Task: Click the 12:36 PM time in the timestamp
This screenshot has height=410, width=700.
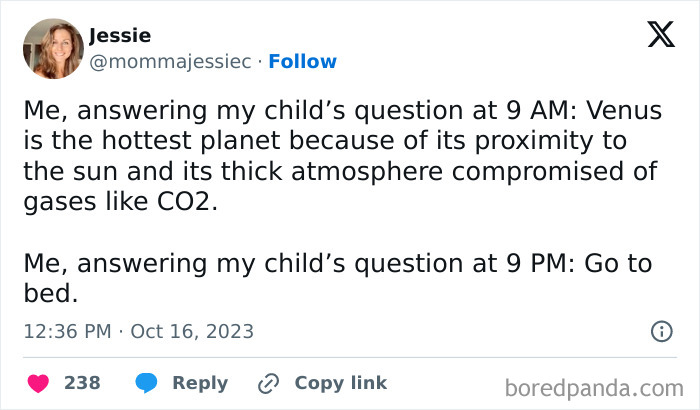Action: click(65, 331)
